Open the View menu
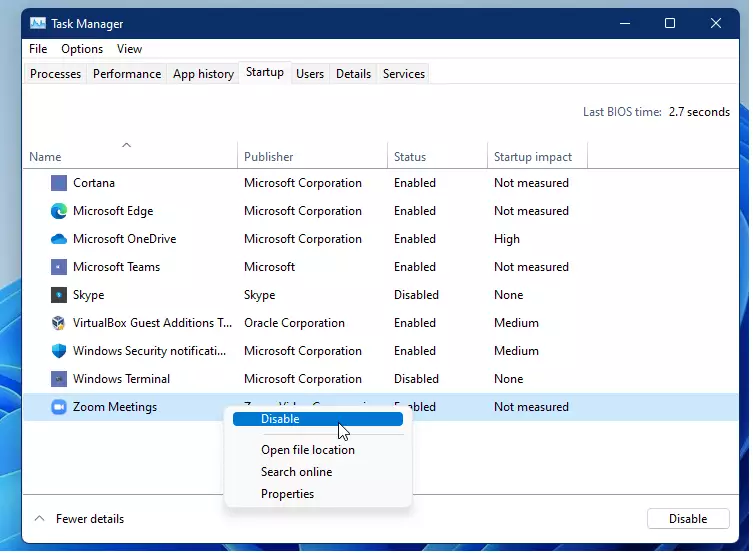 129,49
